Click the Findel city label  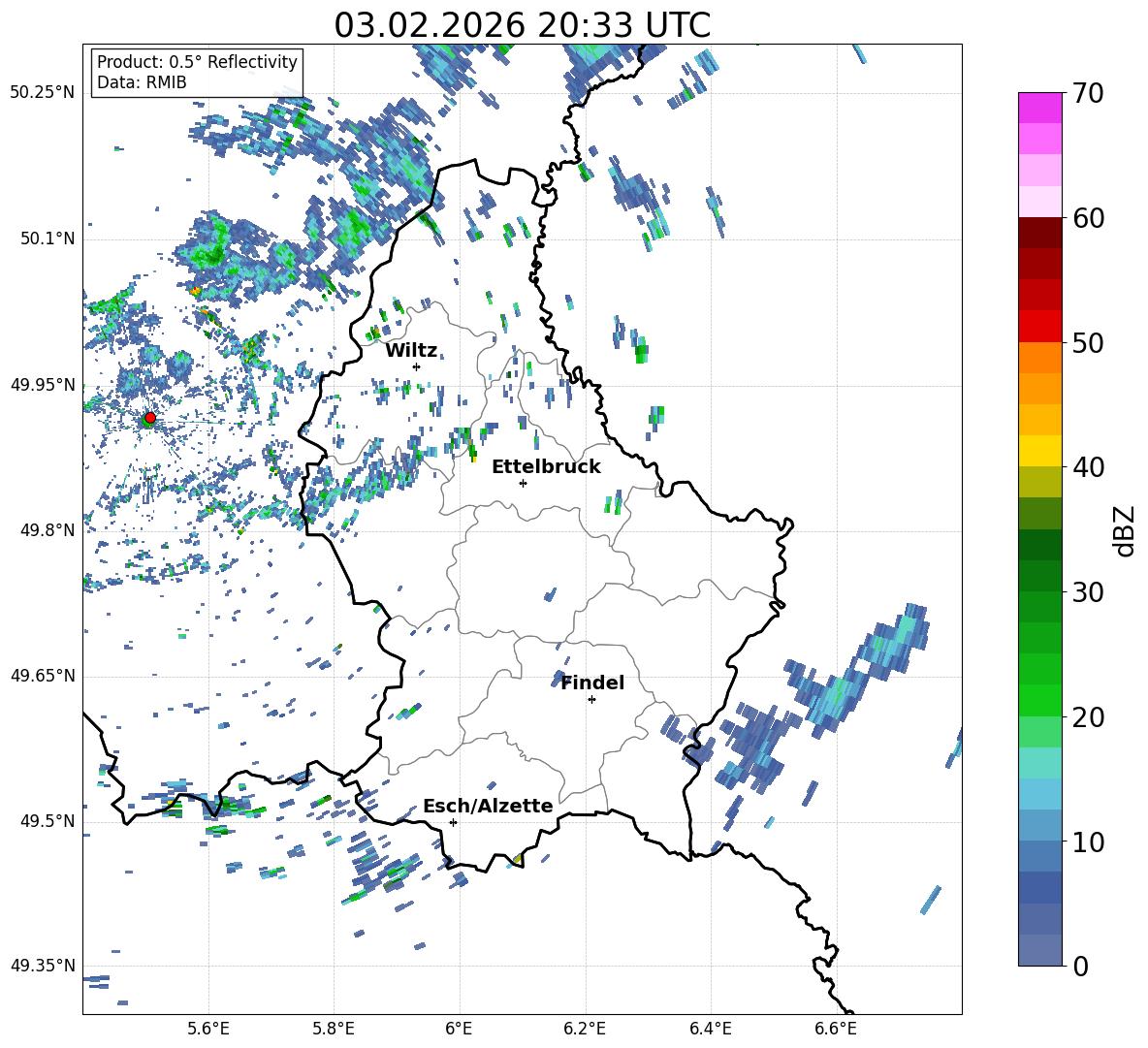pos(592,683)
